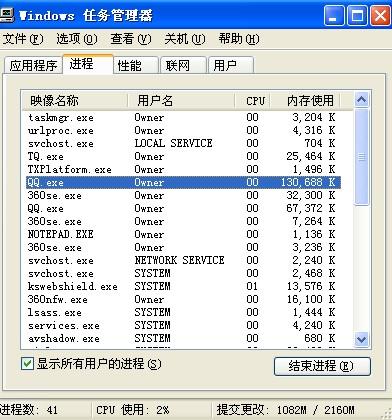Select the services.exe process row
Screen dimensions: 392x420
[183, 325]
